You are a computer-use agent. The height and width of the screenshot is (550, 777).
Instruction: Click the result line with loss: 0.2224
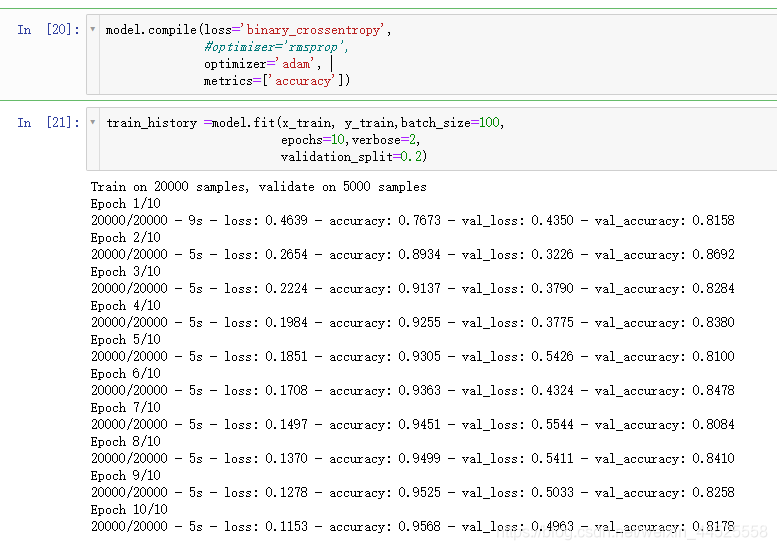tap(412, 288)
